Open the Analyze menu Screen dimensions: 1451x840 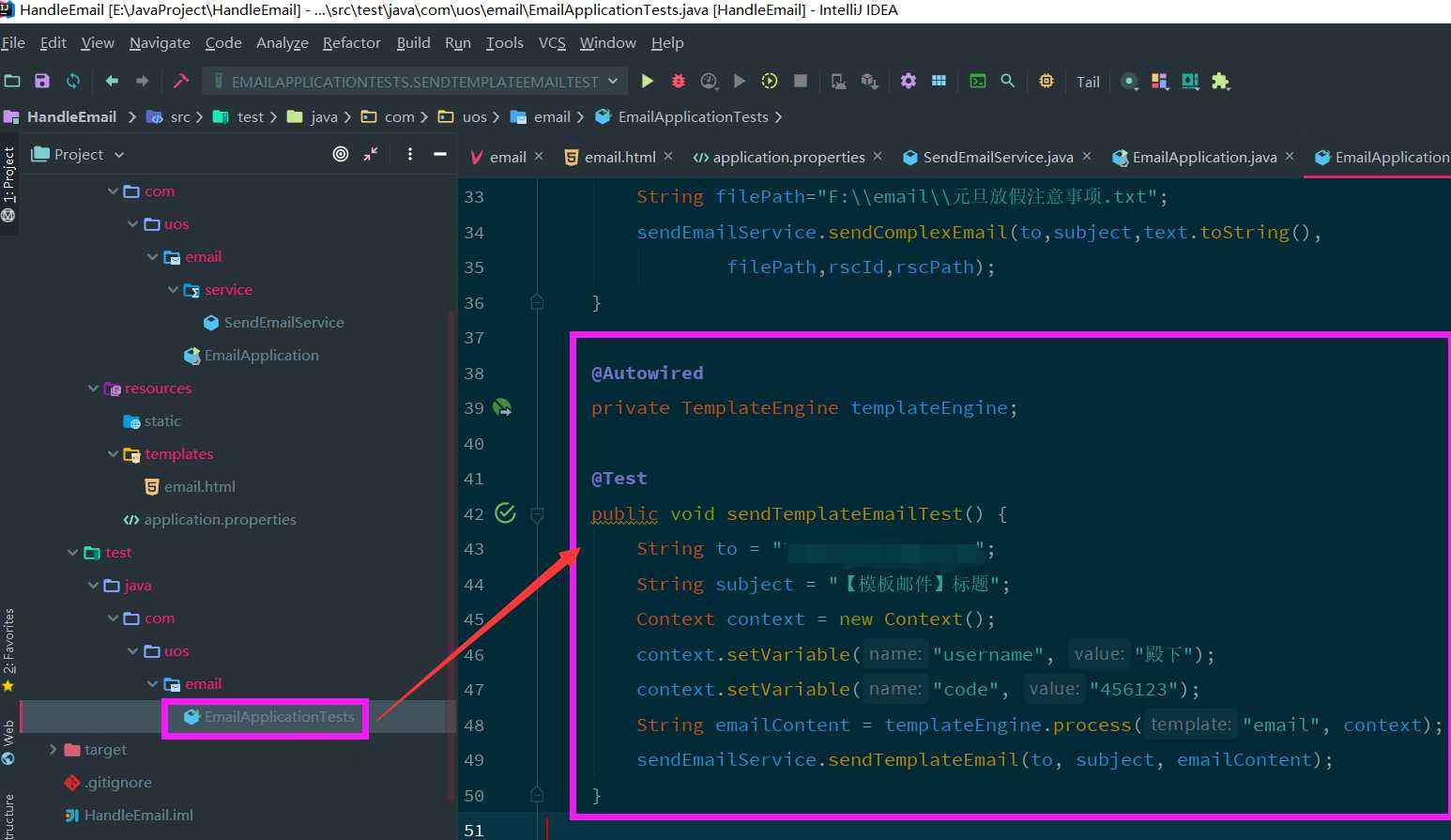283,43
